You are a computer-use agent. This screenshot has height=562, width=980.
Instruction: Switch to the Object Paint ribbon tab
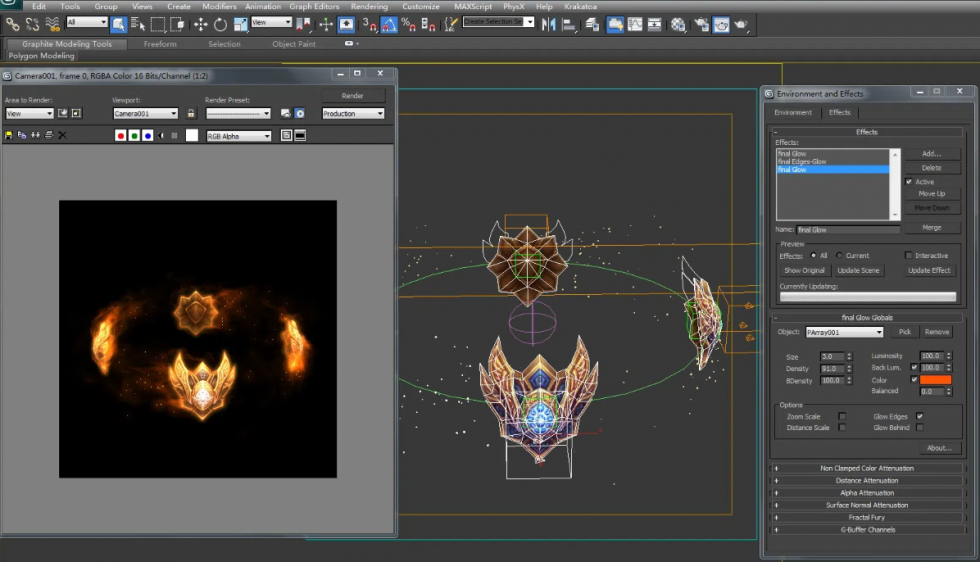[294, 44]
